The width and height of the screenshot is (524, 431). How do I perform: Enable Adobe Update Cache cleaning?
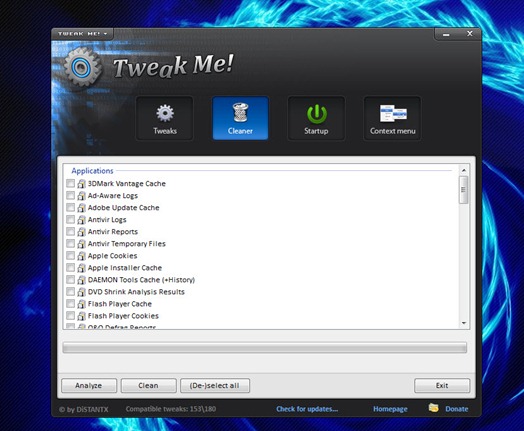pos(71,207)
